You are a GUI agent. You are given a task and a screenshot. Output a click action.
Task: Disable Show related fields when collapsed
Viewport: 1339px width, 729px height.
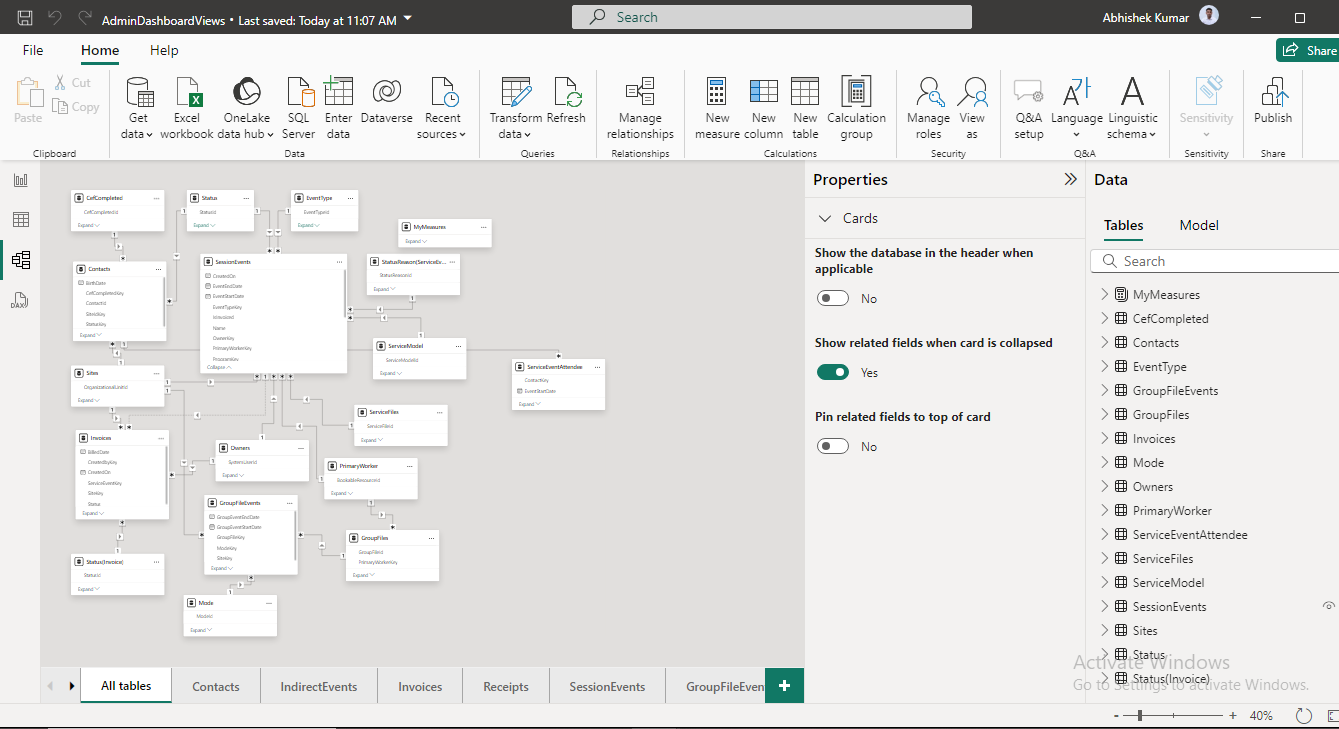(x=833, y=372)
